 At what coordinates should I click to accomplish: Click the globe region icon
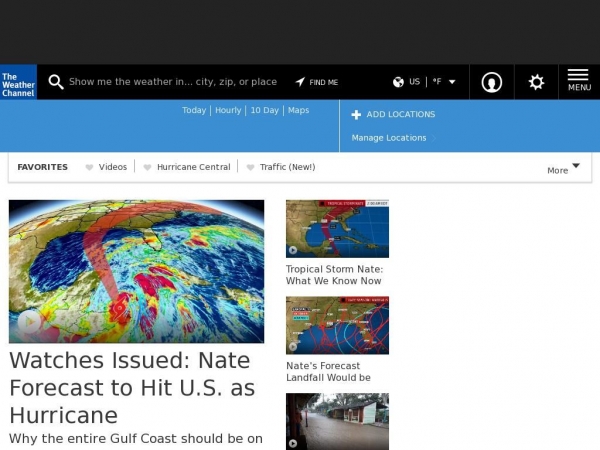(x=398, y=82)
